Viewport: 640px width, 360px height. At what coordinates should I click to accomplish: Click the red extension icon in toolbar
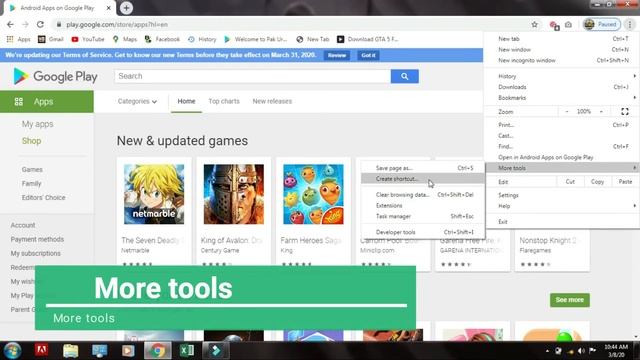[x=554, y=25]
